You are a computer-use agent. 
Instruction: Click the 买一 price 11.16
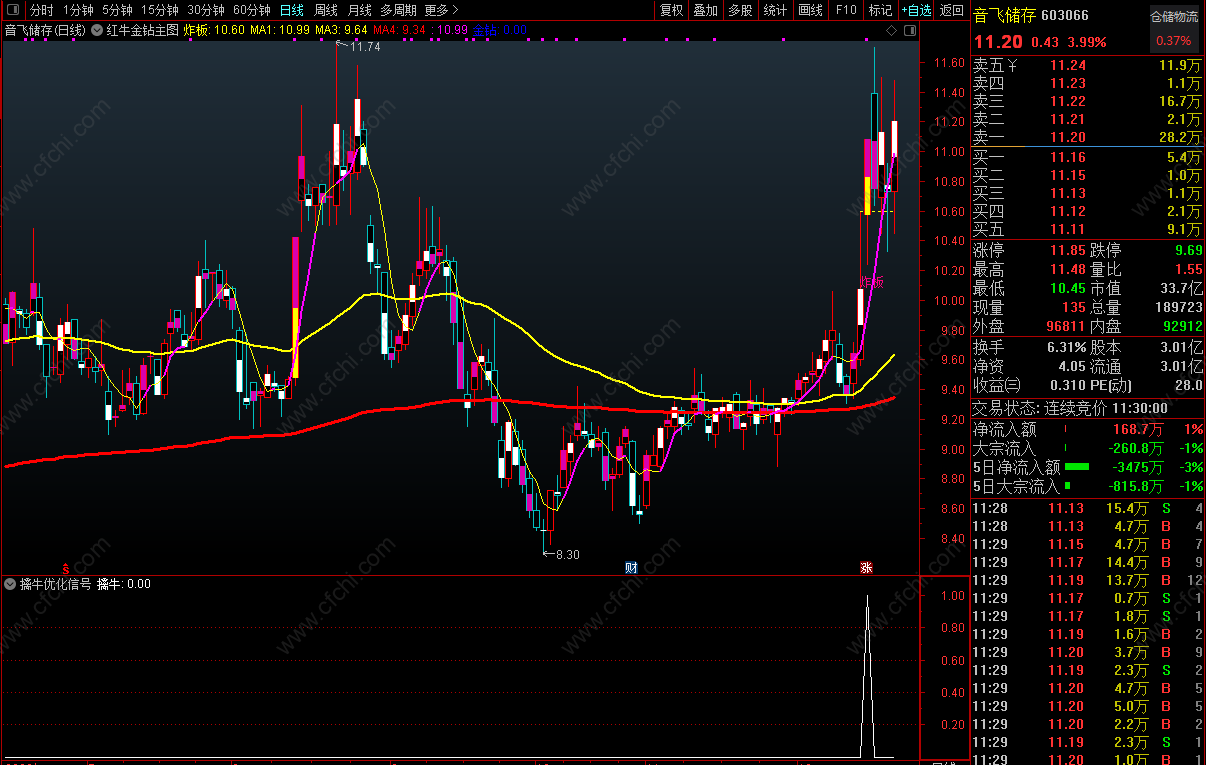[1068, 158]
